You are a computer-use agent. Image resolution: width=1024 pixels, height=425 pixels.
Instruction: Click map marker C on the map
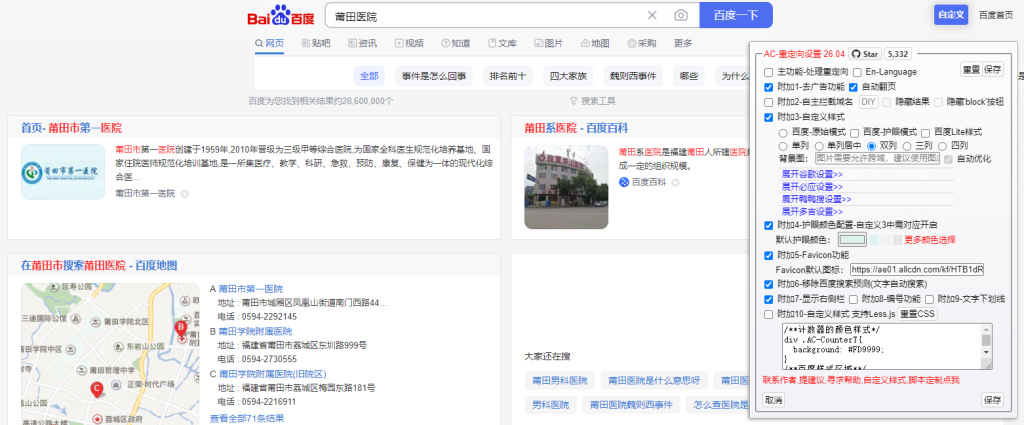[97, 390]
